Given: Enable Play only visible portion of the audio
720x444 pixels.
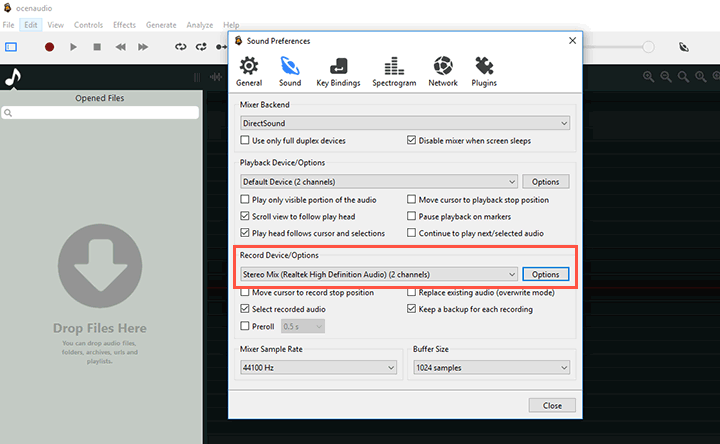Looking at the screenshot, I should [245, 199].
